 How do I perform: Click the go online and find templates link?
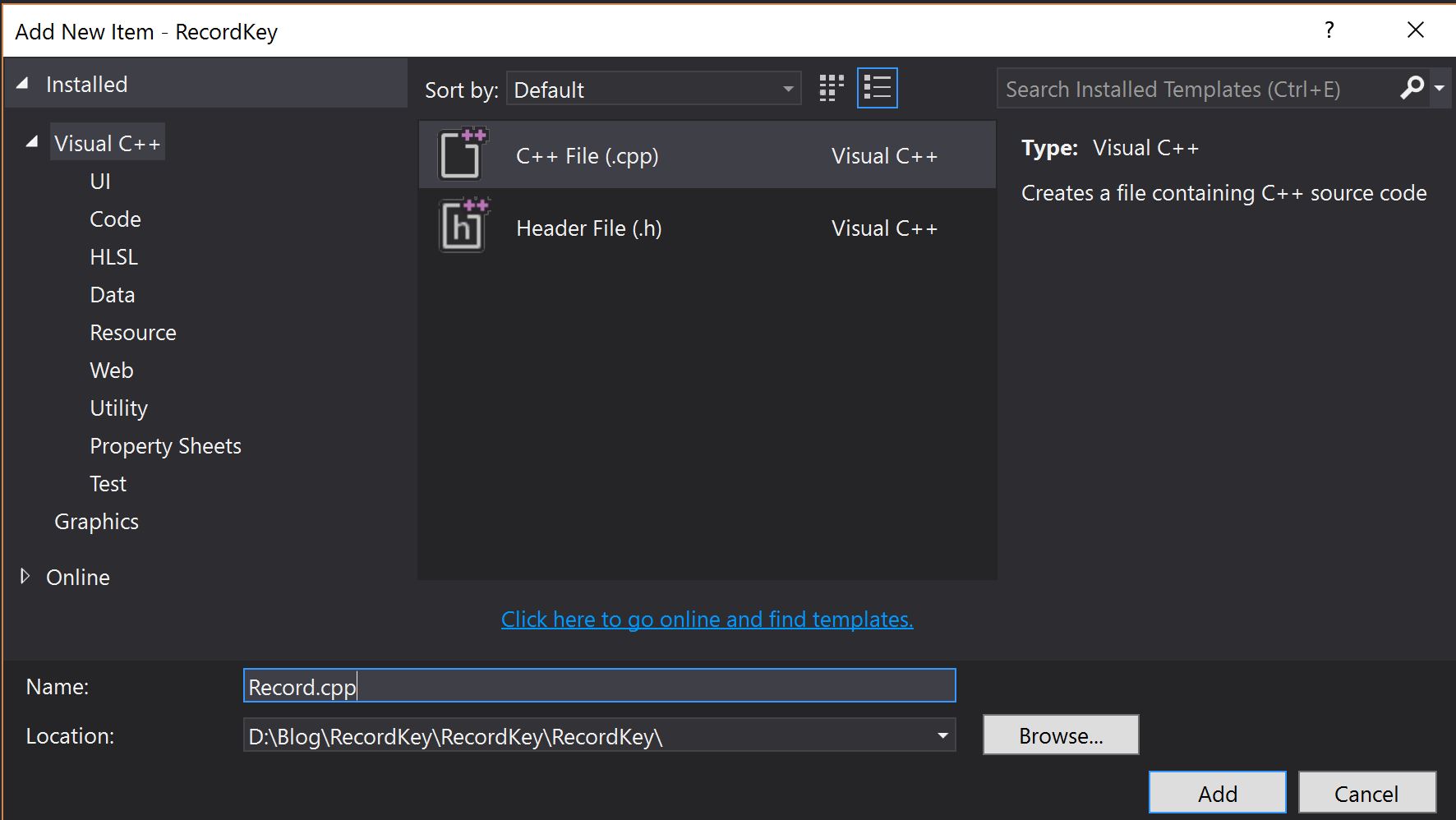707,619
